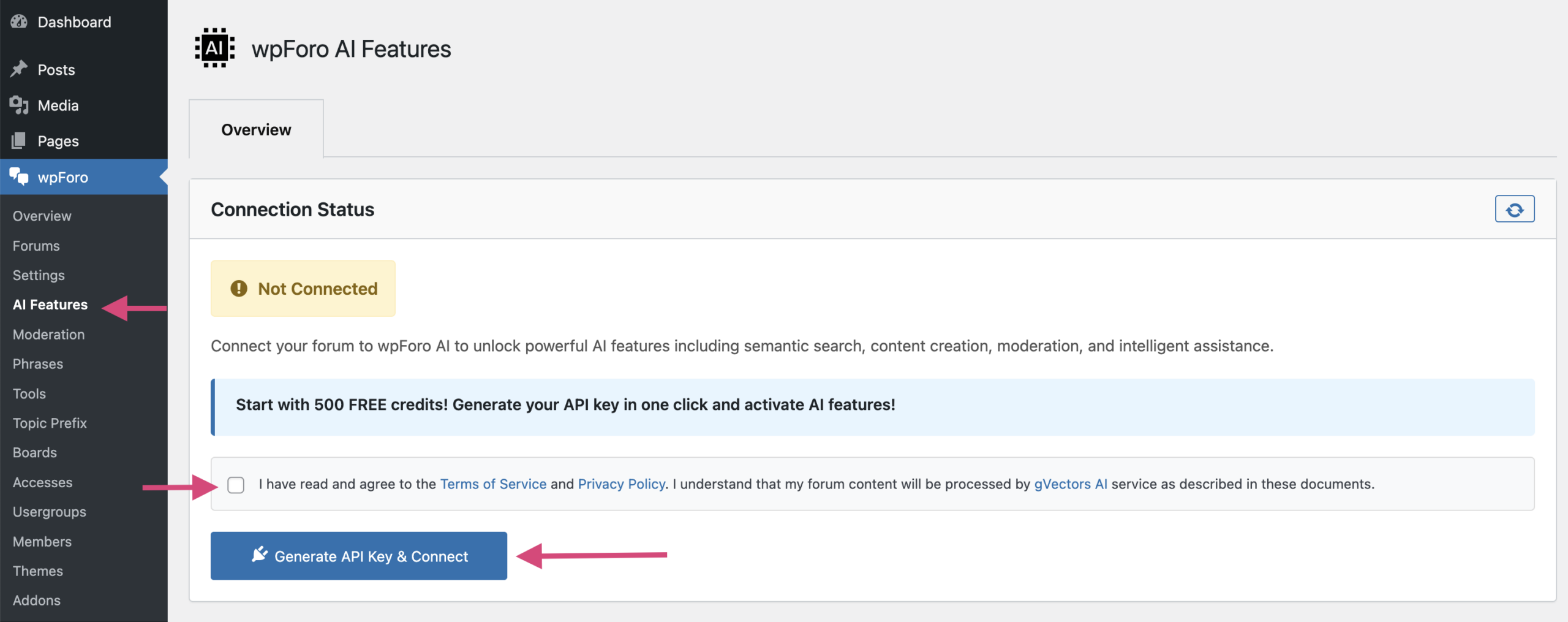Click the Dashboard gauge icon
Viewport: 1568px width, 622px height.
(x=19, y=22)
